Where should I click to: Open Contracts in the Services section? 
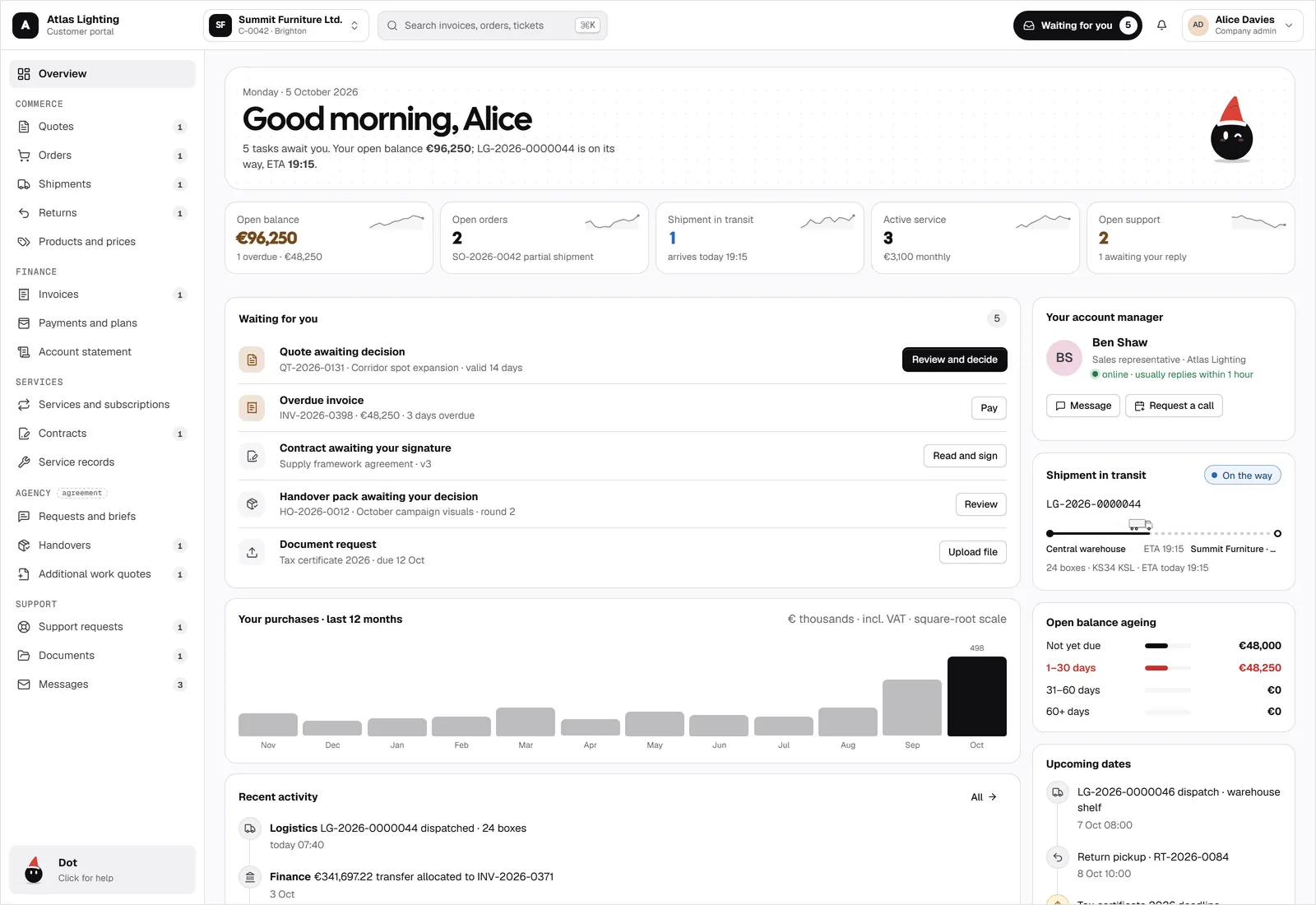(103, 434)
